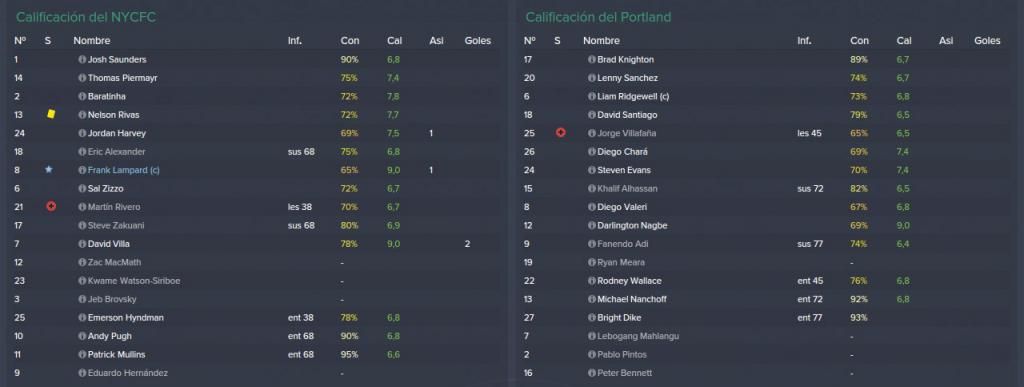This screenshot has height=387, width=1024.
Task: Click the info icon beside Diego Valeri
Action: point(592,207)
